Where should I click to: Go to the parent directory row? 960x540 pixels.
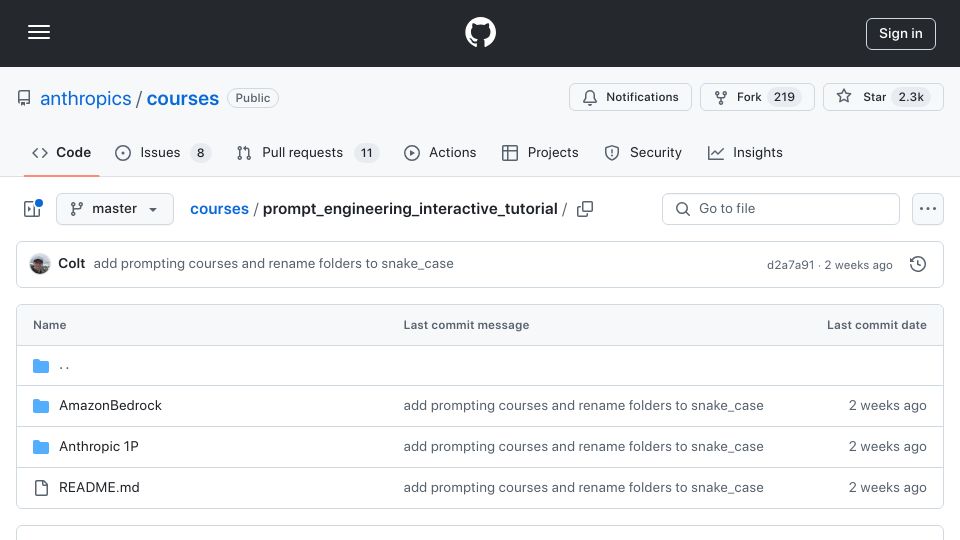[x=479, y=366]
